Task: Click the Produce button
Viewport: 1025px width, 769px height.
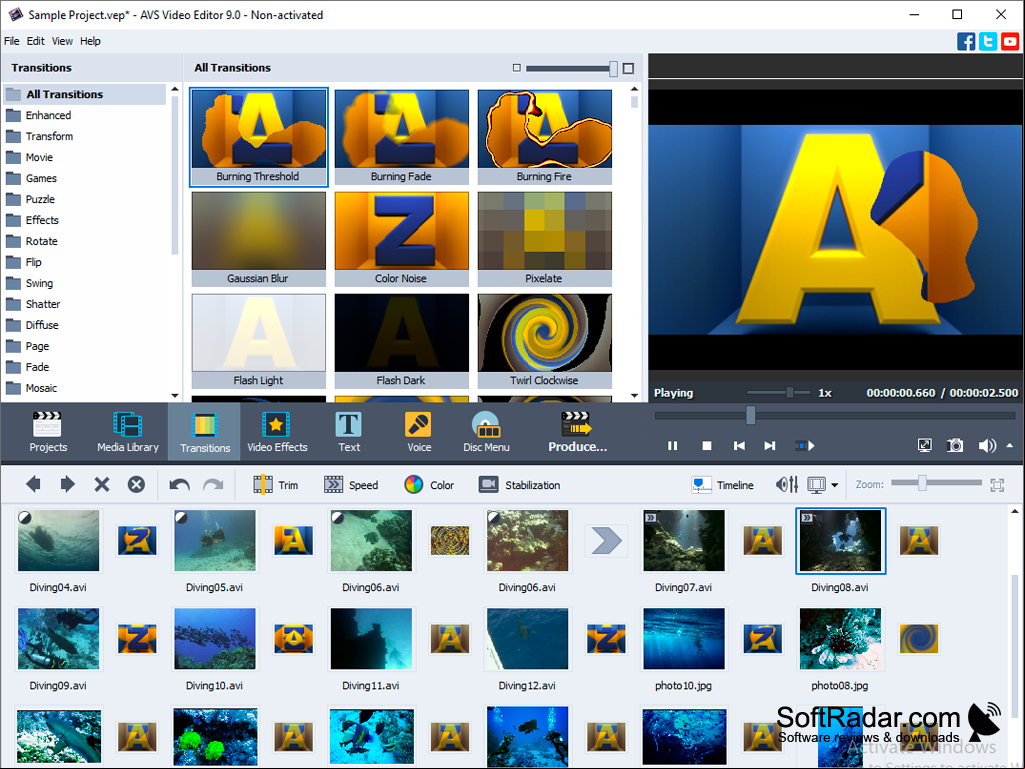Action: [x=577, y=432]
